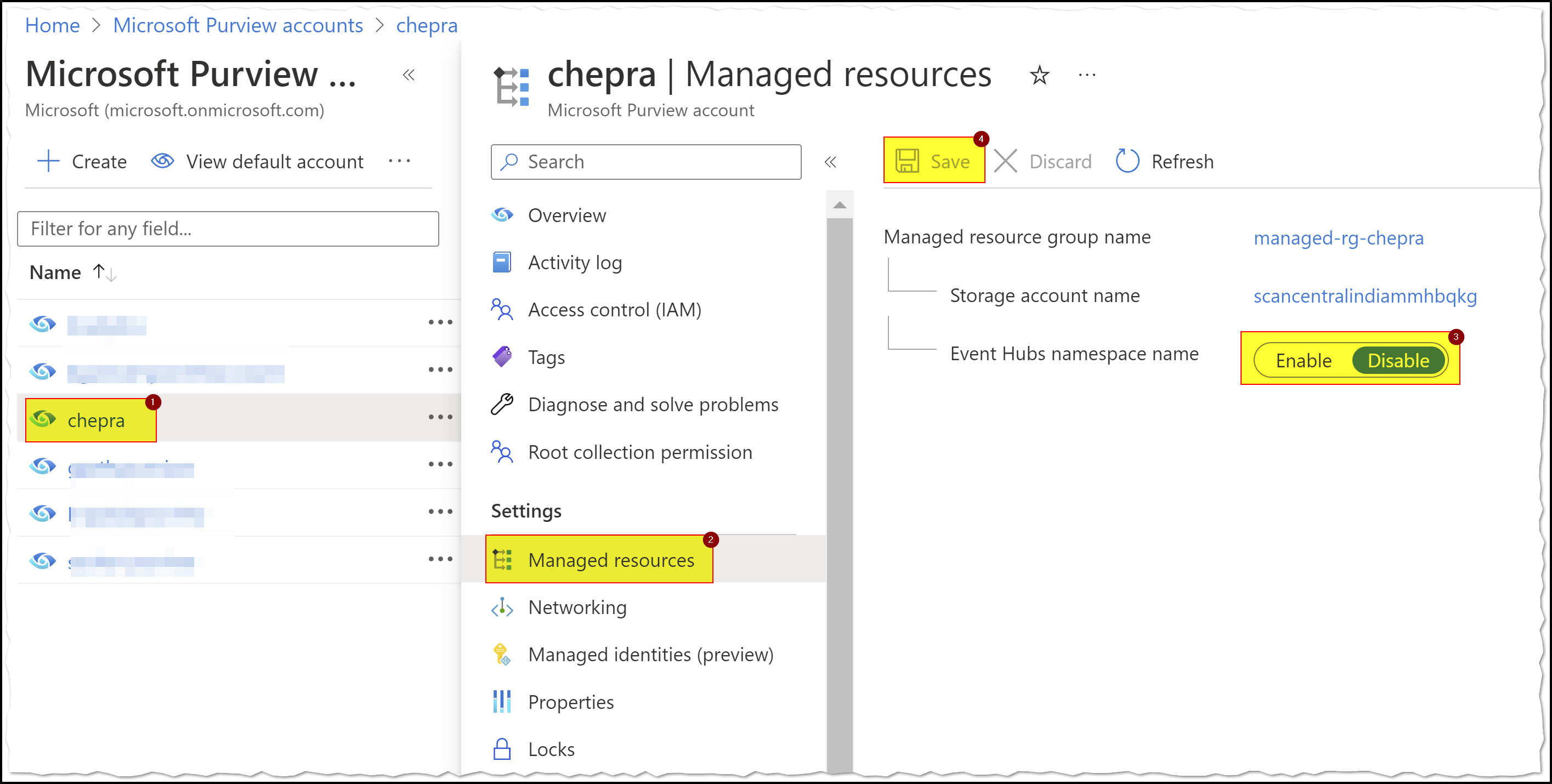Click the resource menu Search field
This screenshot has width=1552, height=784.
coord(646,161)
